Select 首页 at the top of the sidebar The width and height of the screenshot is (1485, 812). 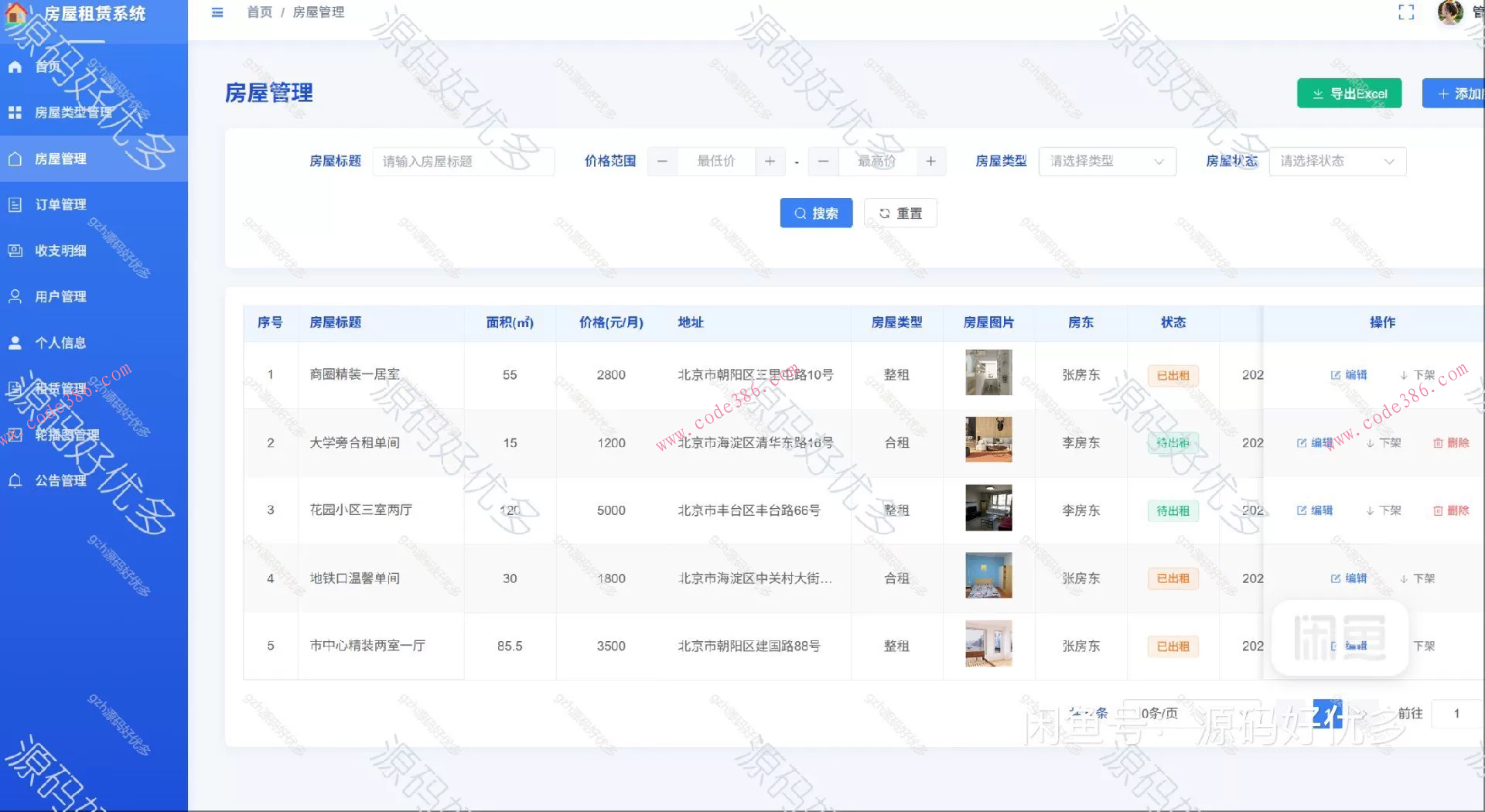[46, 67]
